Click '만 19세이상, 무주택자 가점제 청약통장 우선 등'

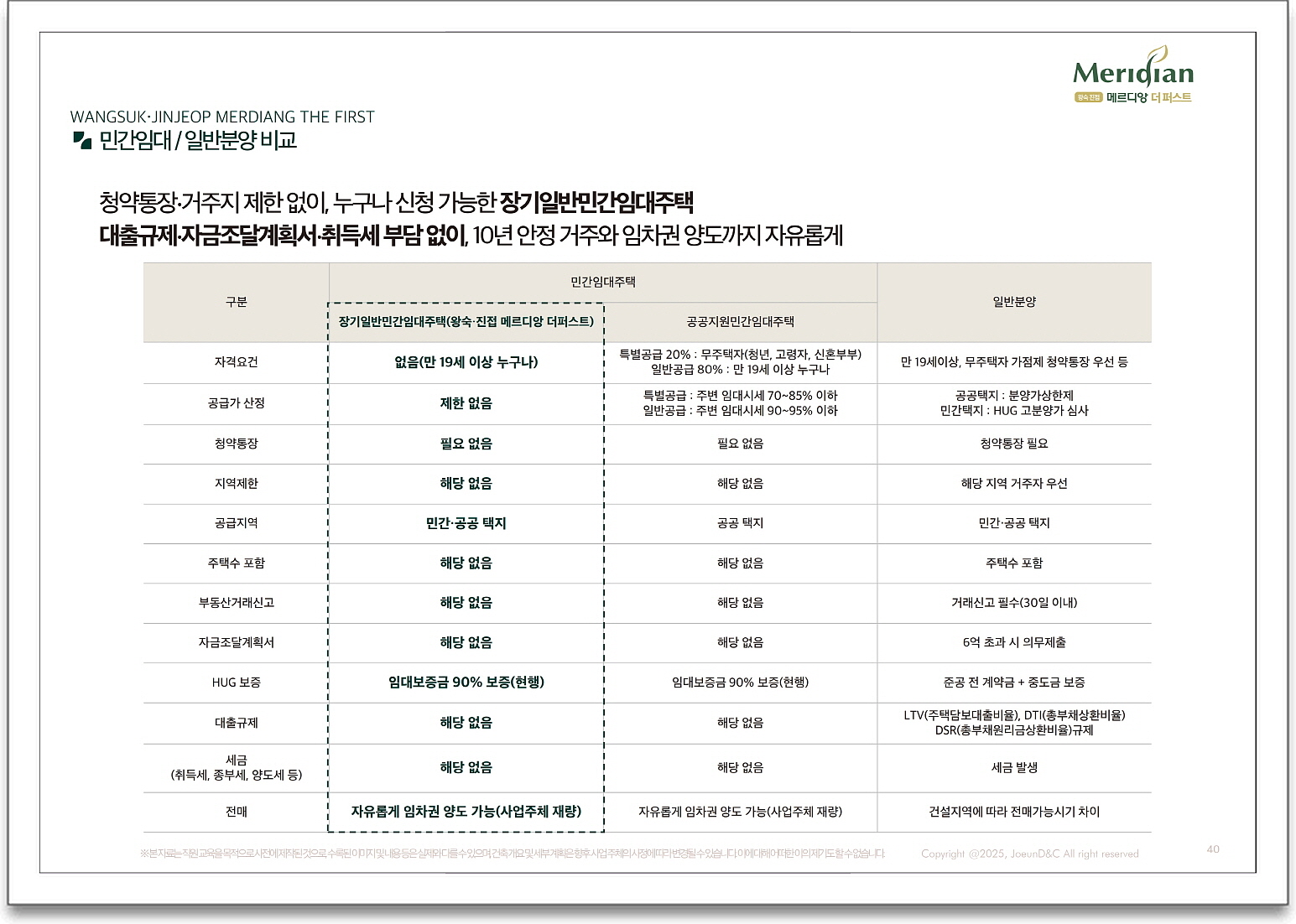[1014, 362]
